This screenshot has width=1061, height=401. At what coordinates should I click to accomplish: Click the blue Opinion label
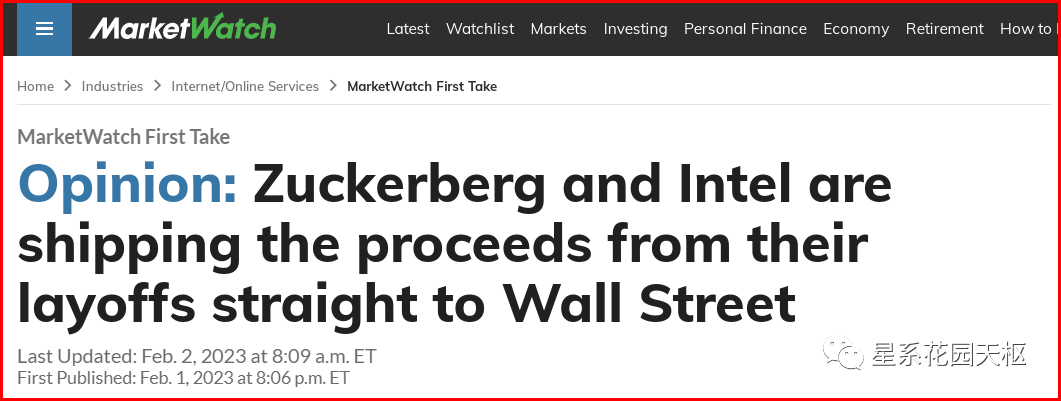(128, 186)
